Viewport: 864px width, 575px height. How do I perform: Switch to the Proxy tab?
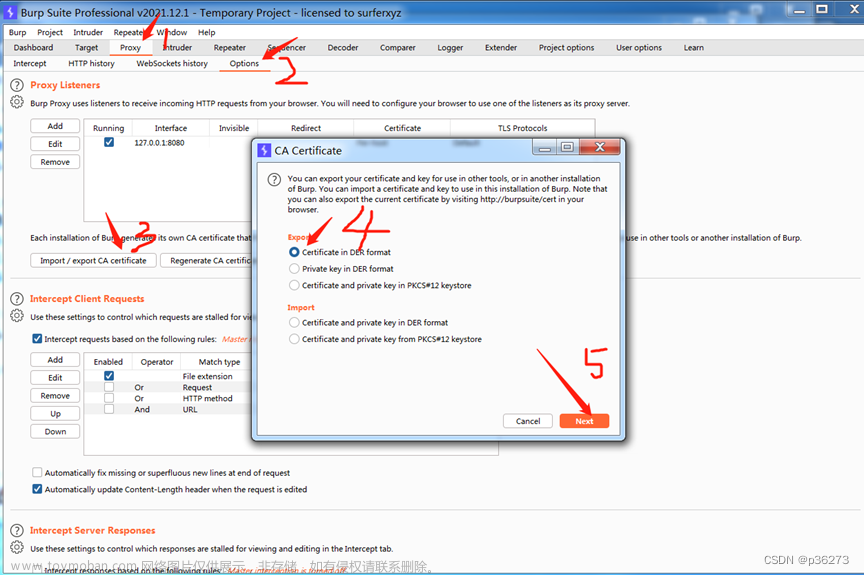pos(131,48)
